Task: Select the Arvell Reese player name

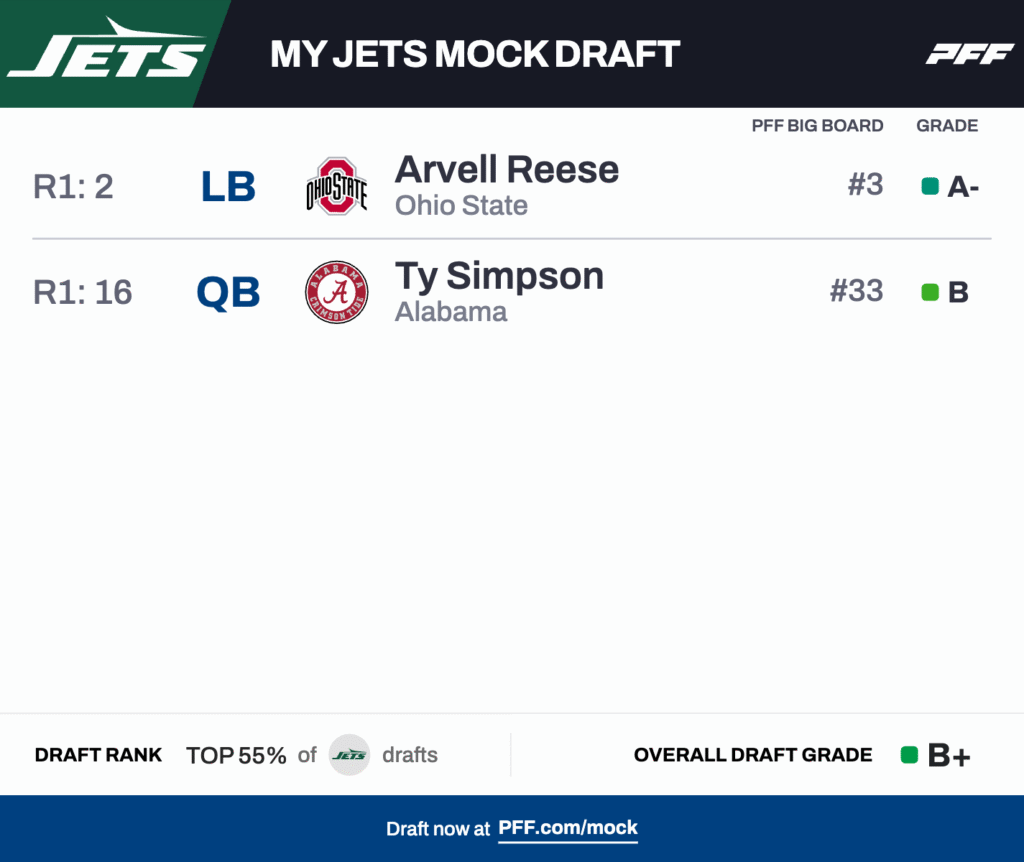Action: (x=507, y=169)
